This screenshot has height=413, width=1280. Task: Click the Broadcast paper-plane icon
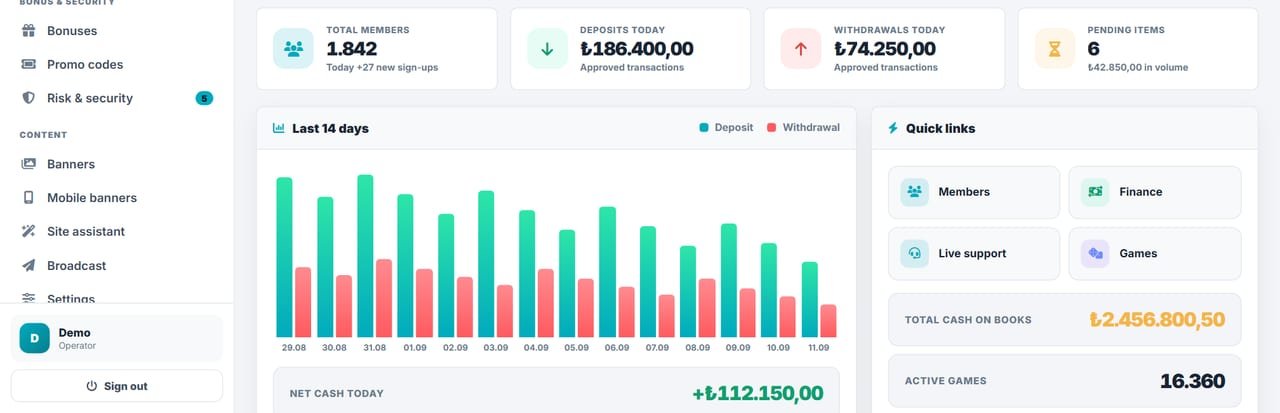click(x=29, y=266)
